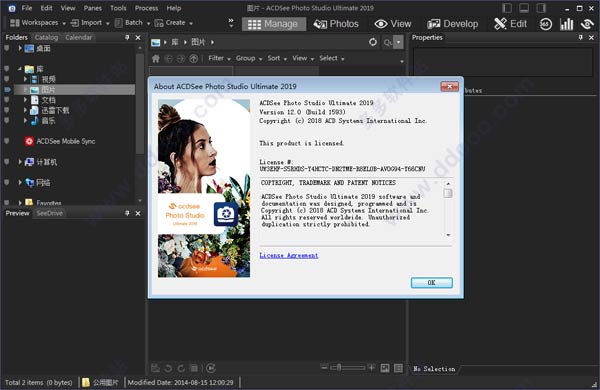The image size is (600, 390).
Task: Toggle easy-select marker beside 视频
Action: click(x=7, y=79)
